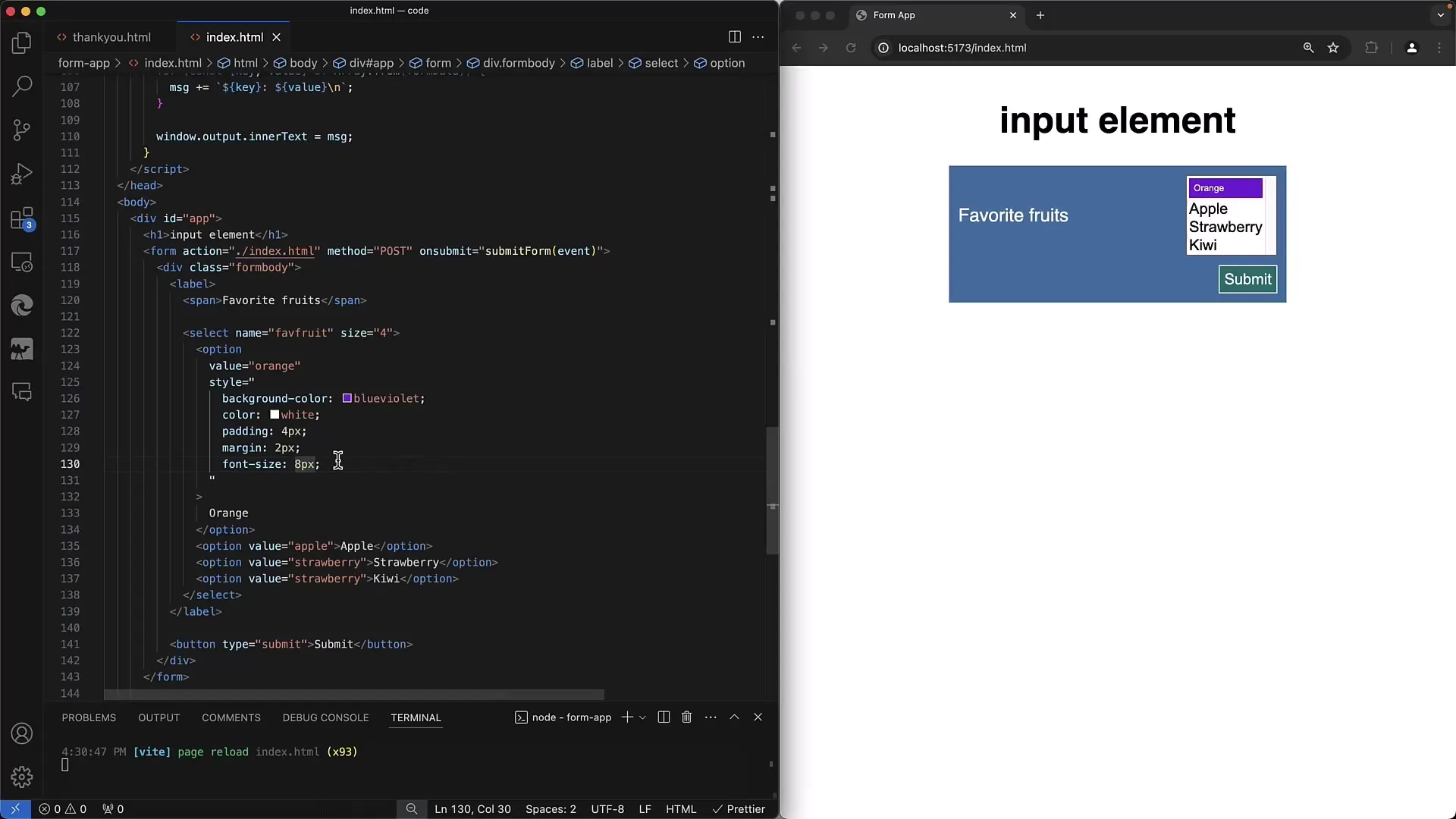Click the blueviolet color swatch in code
Image resolution: width=1456 pixels, height=819 pixels.
(347, 398)
